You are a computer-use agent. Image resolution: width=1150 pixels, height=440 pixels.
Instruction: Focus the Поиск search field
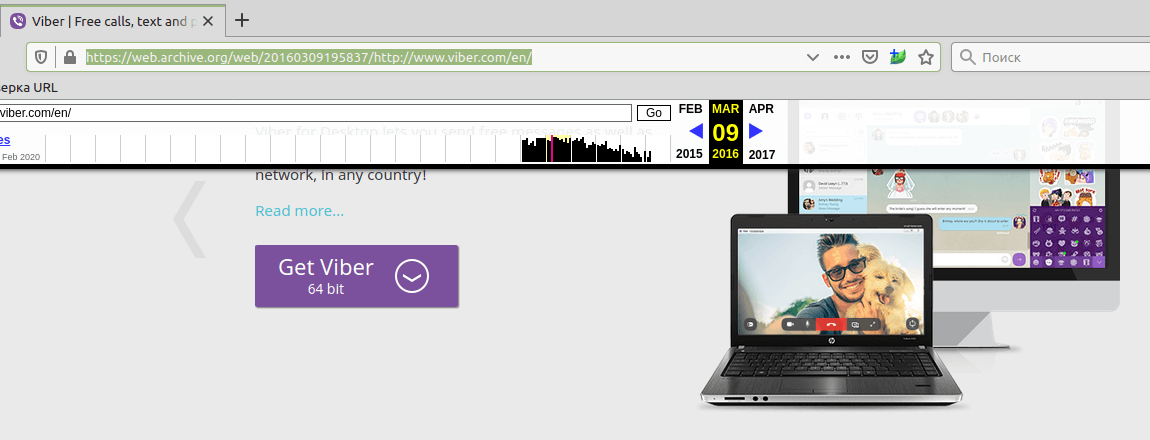point(1050,57)
